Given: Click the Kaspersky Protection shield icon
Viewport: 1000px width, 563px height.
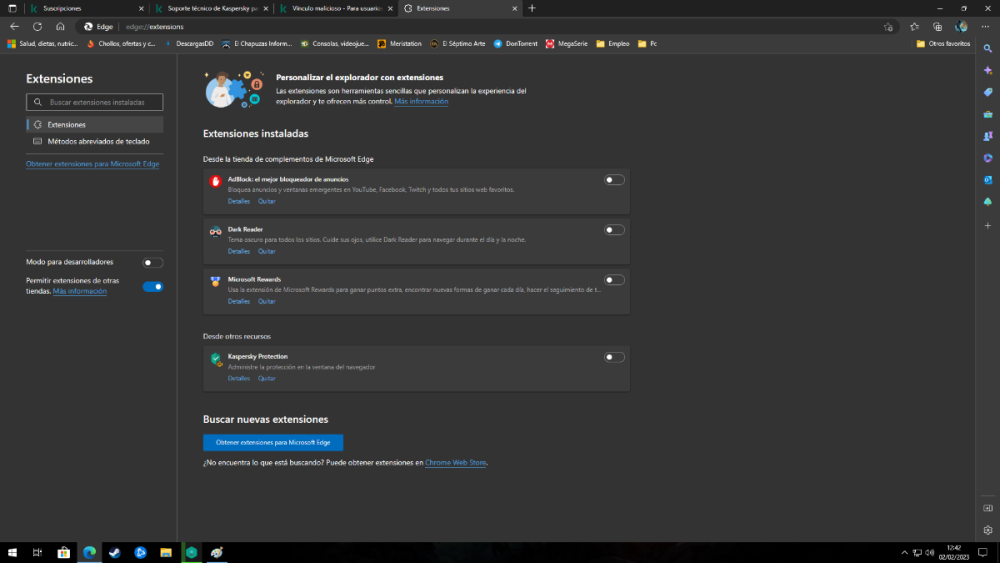Looking at the screenshot, I should 216,360.
